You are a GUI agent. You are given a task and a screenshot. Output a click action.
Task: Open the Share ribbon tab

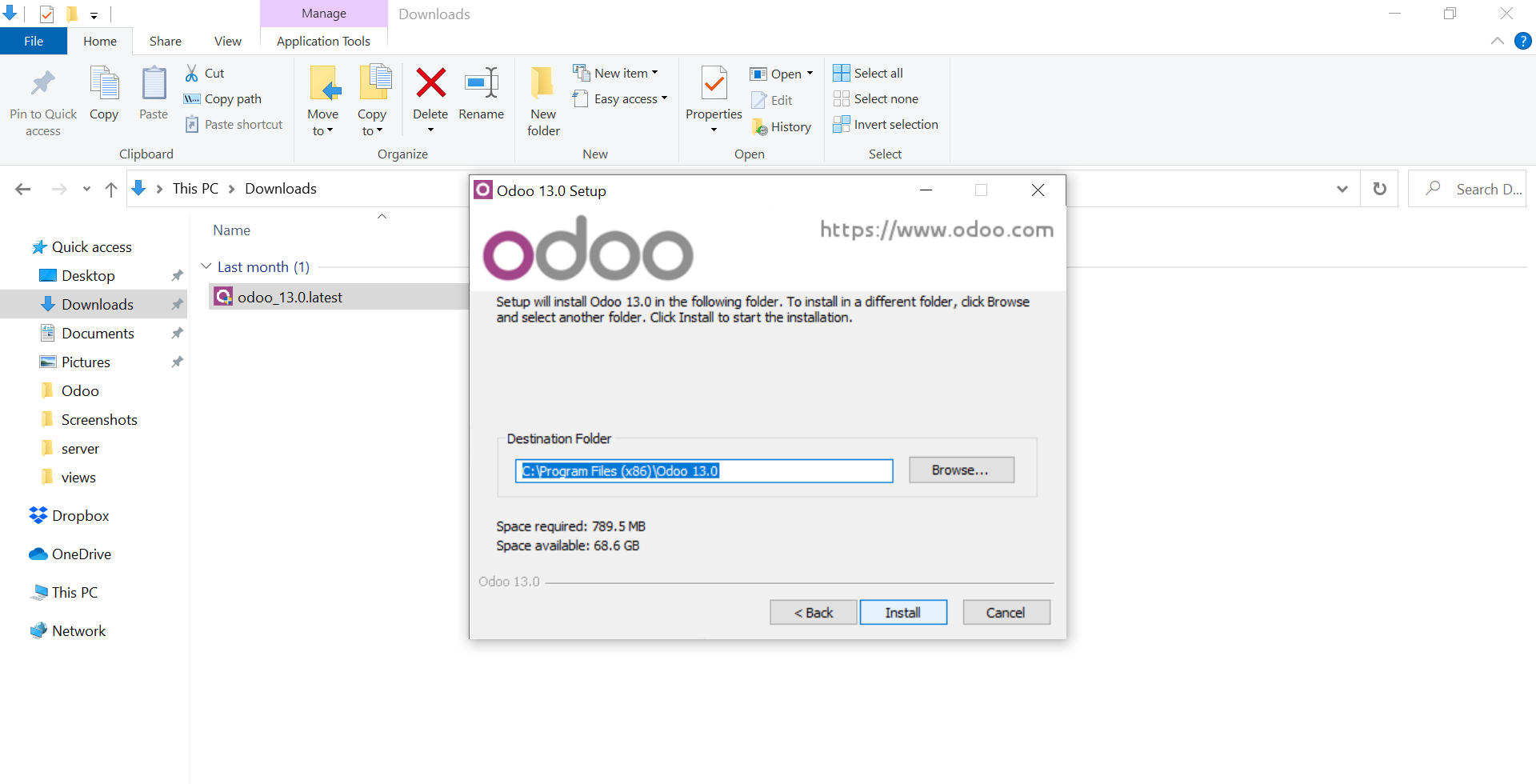coord(165,41)
